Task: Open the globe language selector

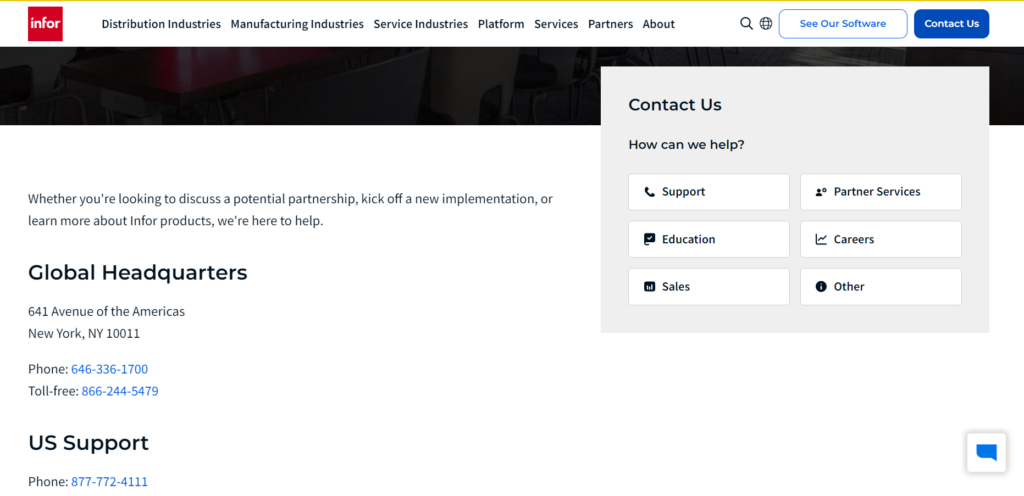Action: click(x=765, y=23)
